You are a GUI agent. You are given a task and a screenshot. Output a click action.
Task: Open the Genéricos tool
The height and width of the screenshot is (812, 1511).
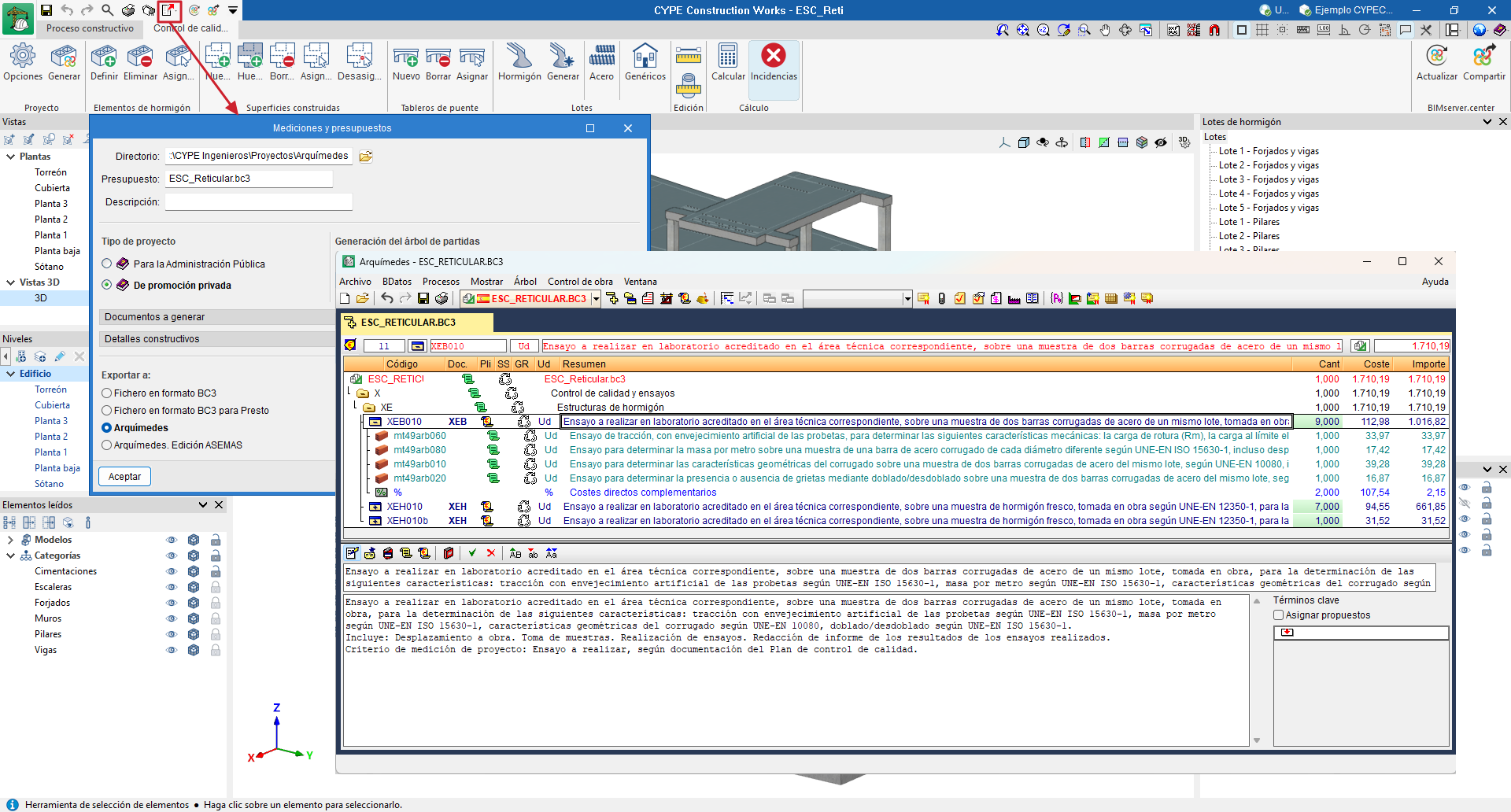(x=645, y=62)
